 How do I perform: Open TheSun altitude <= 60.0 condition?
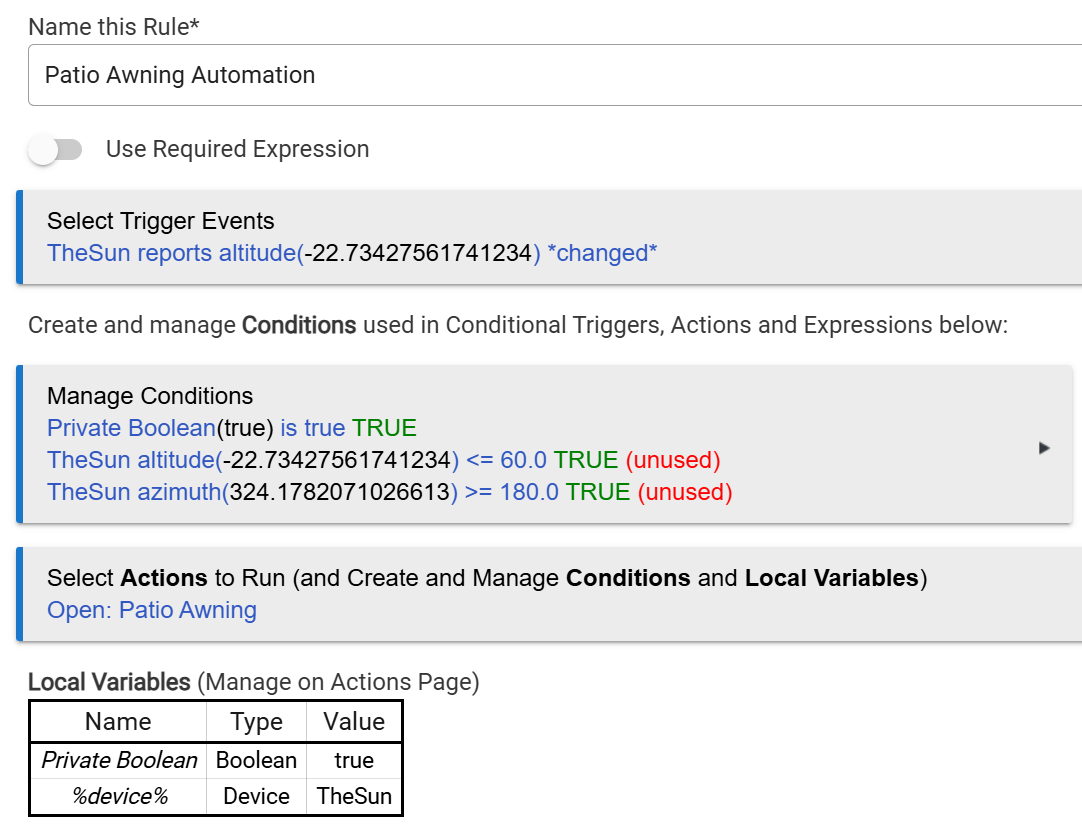[384, 459]
